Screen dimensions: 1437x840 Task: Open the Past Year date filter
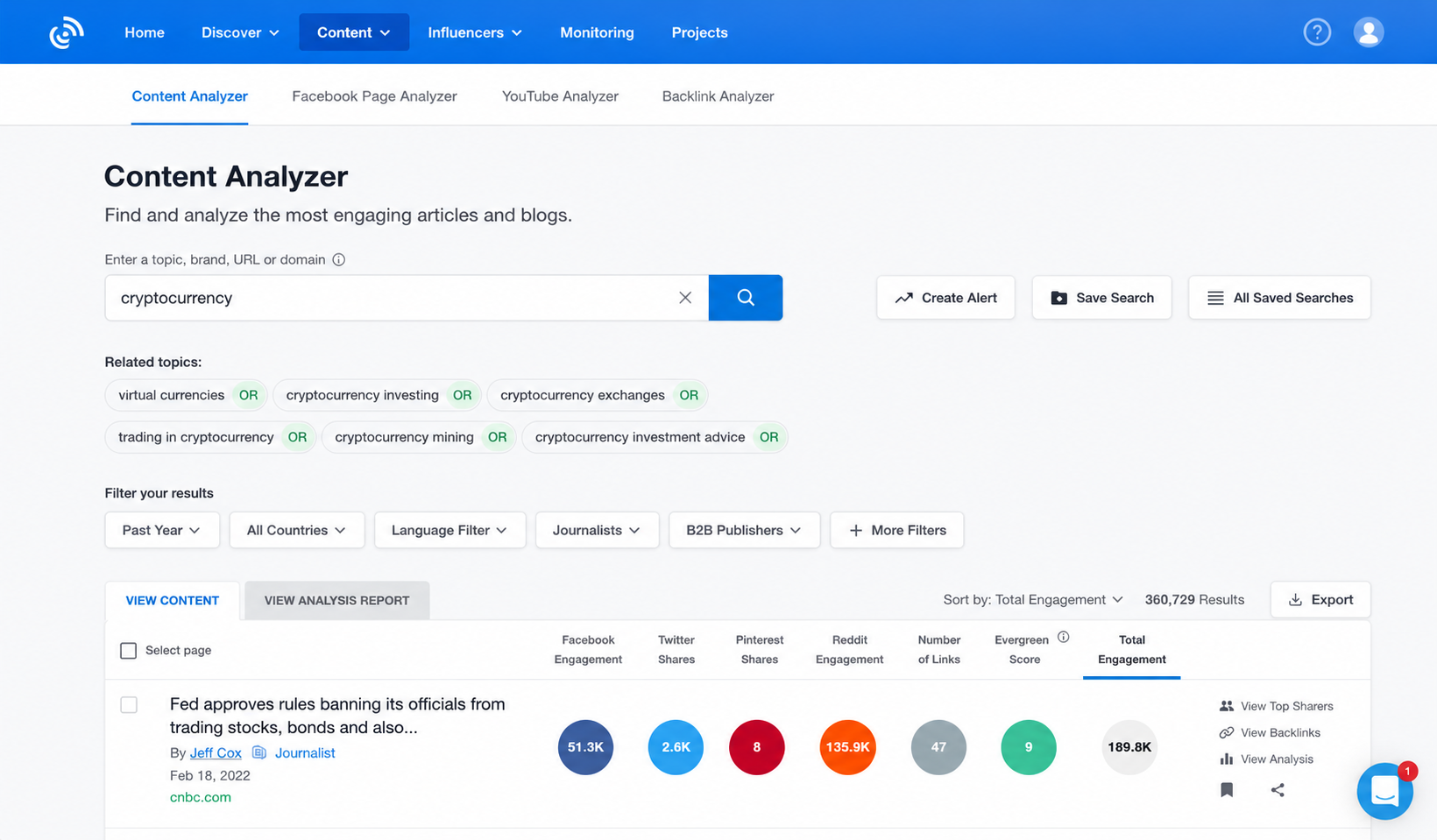point(162,530)
